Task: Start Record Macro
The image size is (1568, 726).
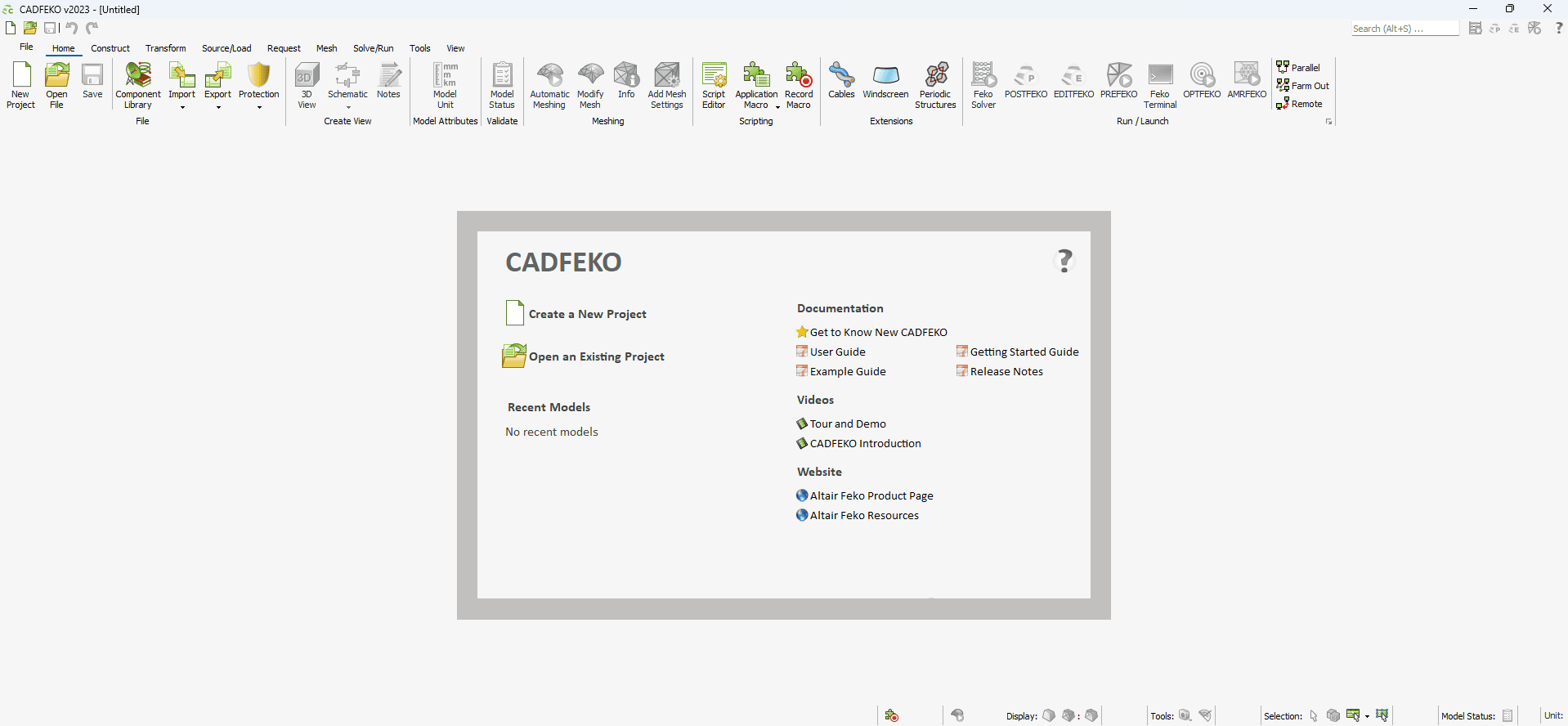Action: (x=798, y=85)
